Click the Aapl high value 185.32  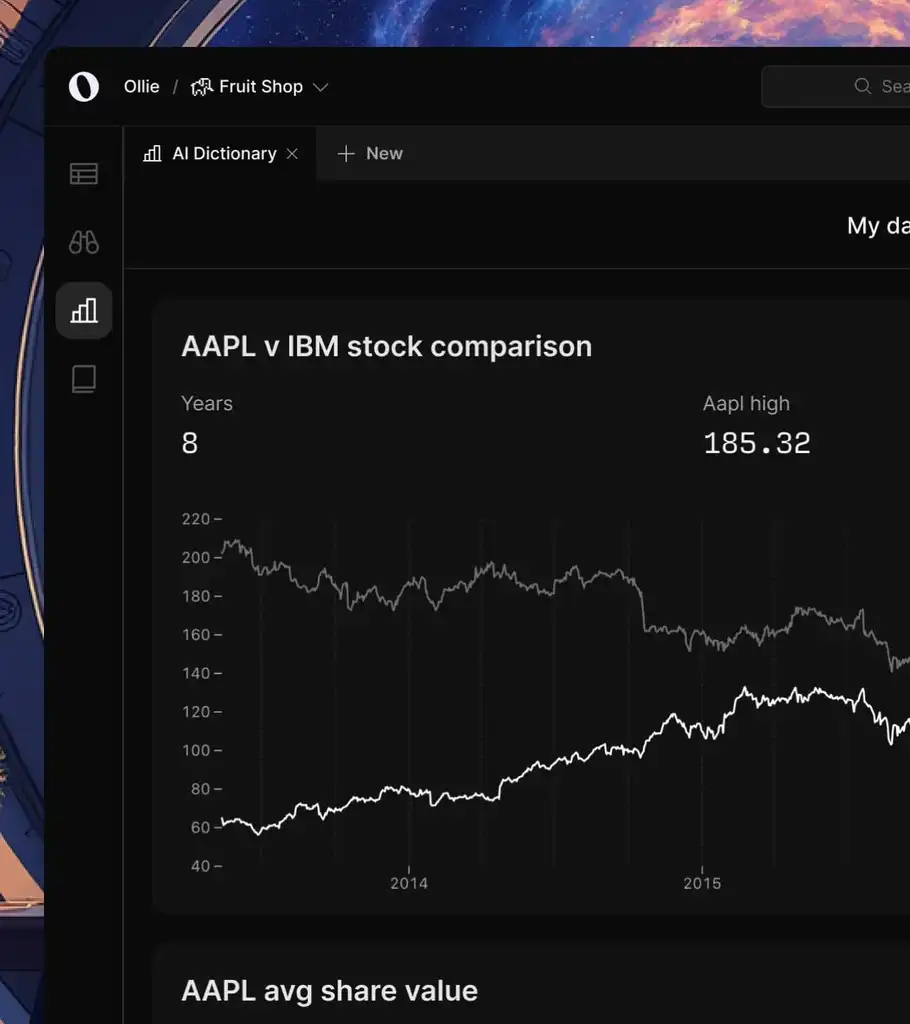(x=757, y=442)
